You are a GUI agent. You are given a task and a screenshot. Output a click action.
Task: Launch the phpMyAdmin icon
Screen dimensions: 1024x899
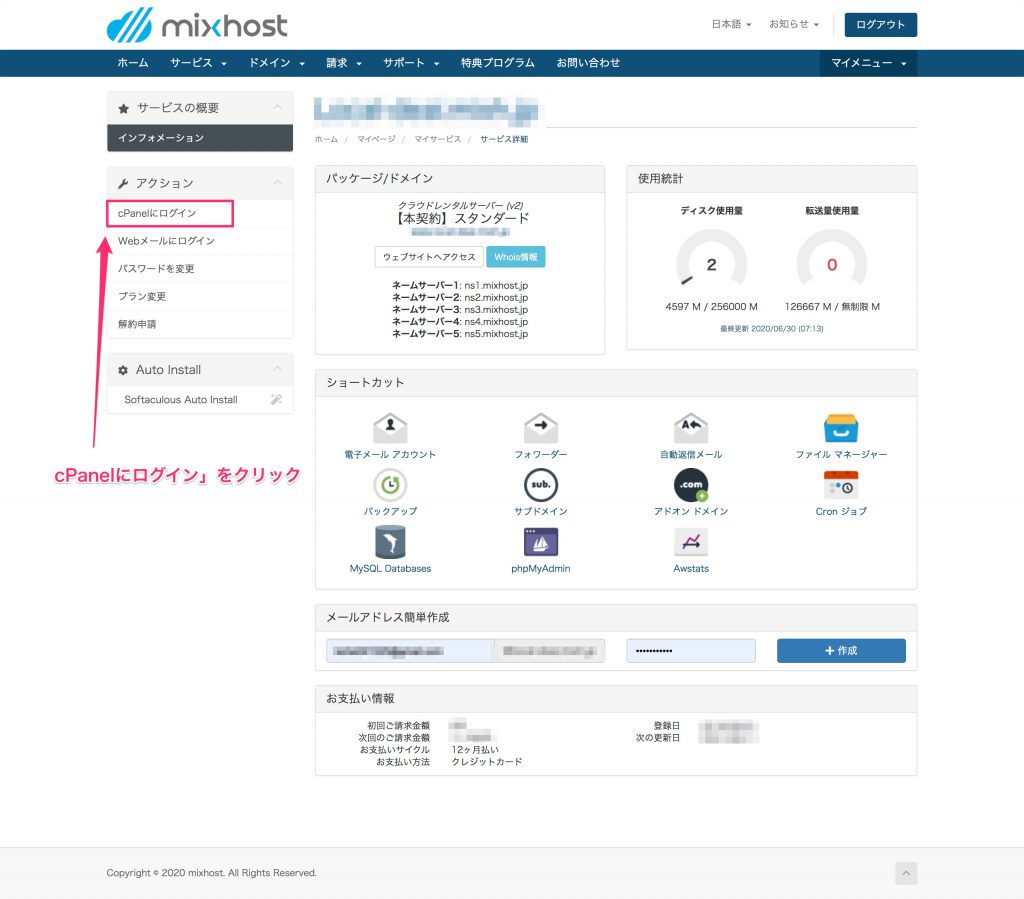coord(540,542)
